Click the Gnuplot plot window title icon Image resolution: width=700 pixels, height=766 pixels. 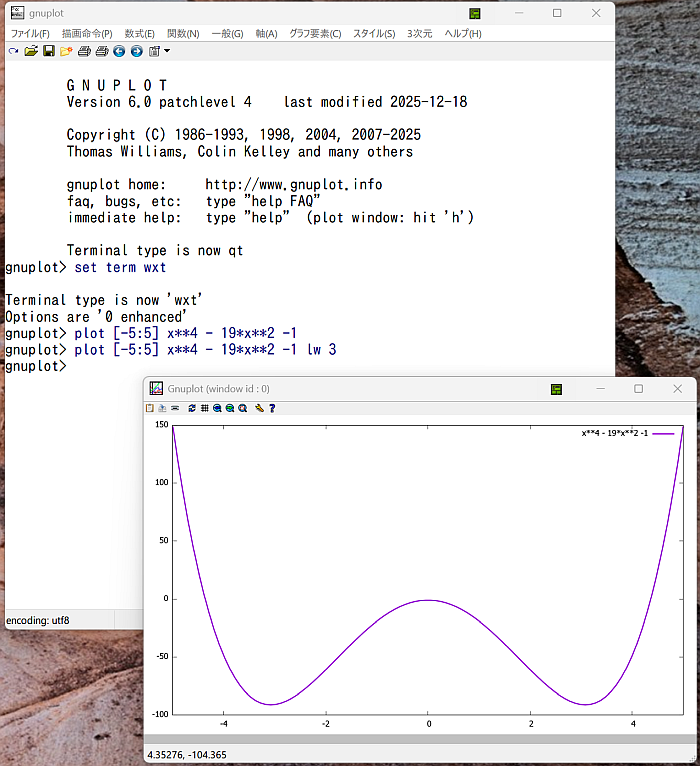[x=156, y=388]
